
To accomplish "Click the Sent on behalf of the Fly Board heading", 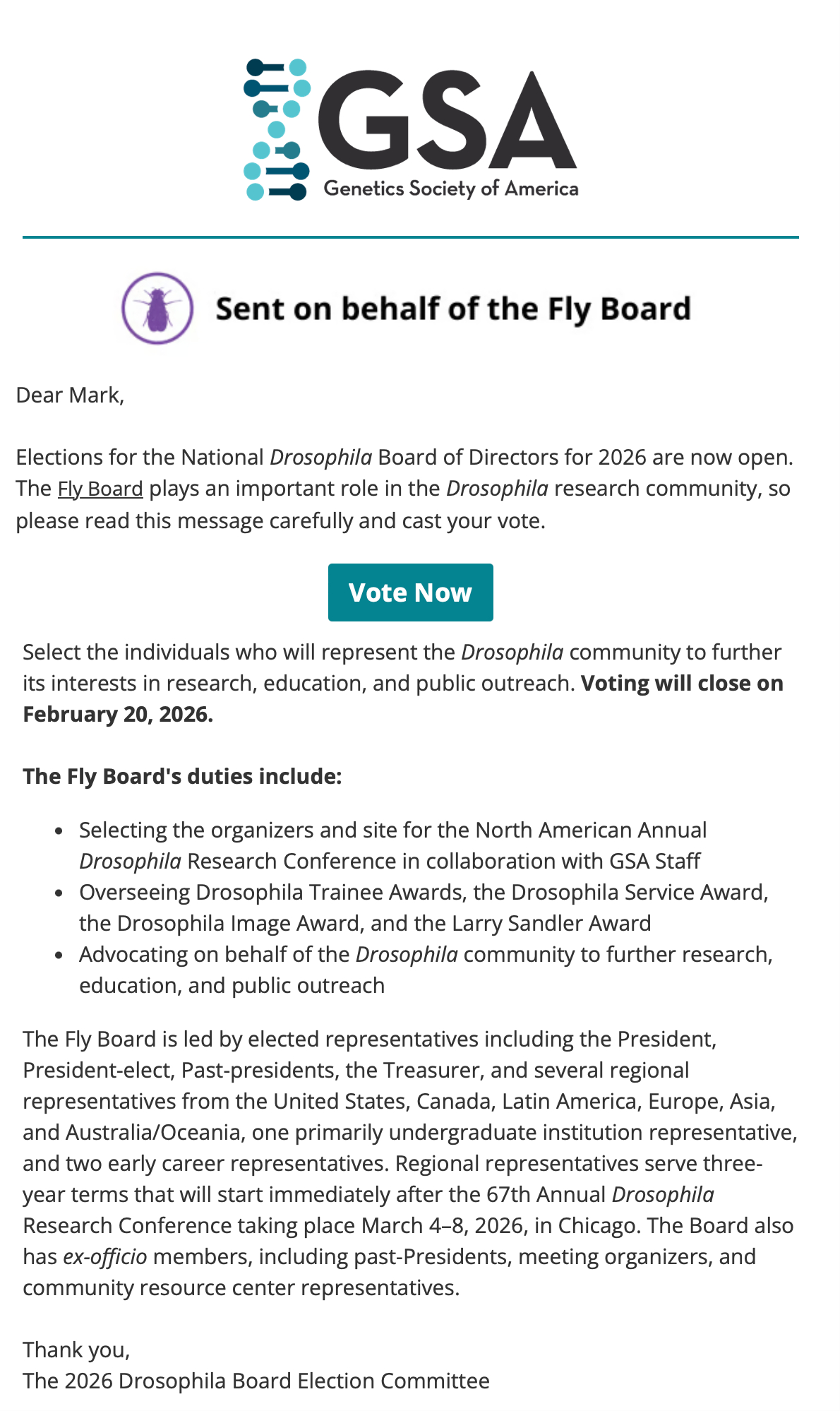I will point(452,309).
